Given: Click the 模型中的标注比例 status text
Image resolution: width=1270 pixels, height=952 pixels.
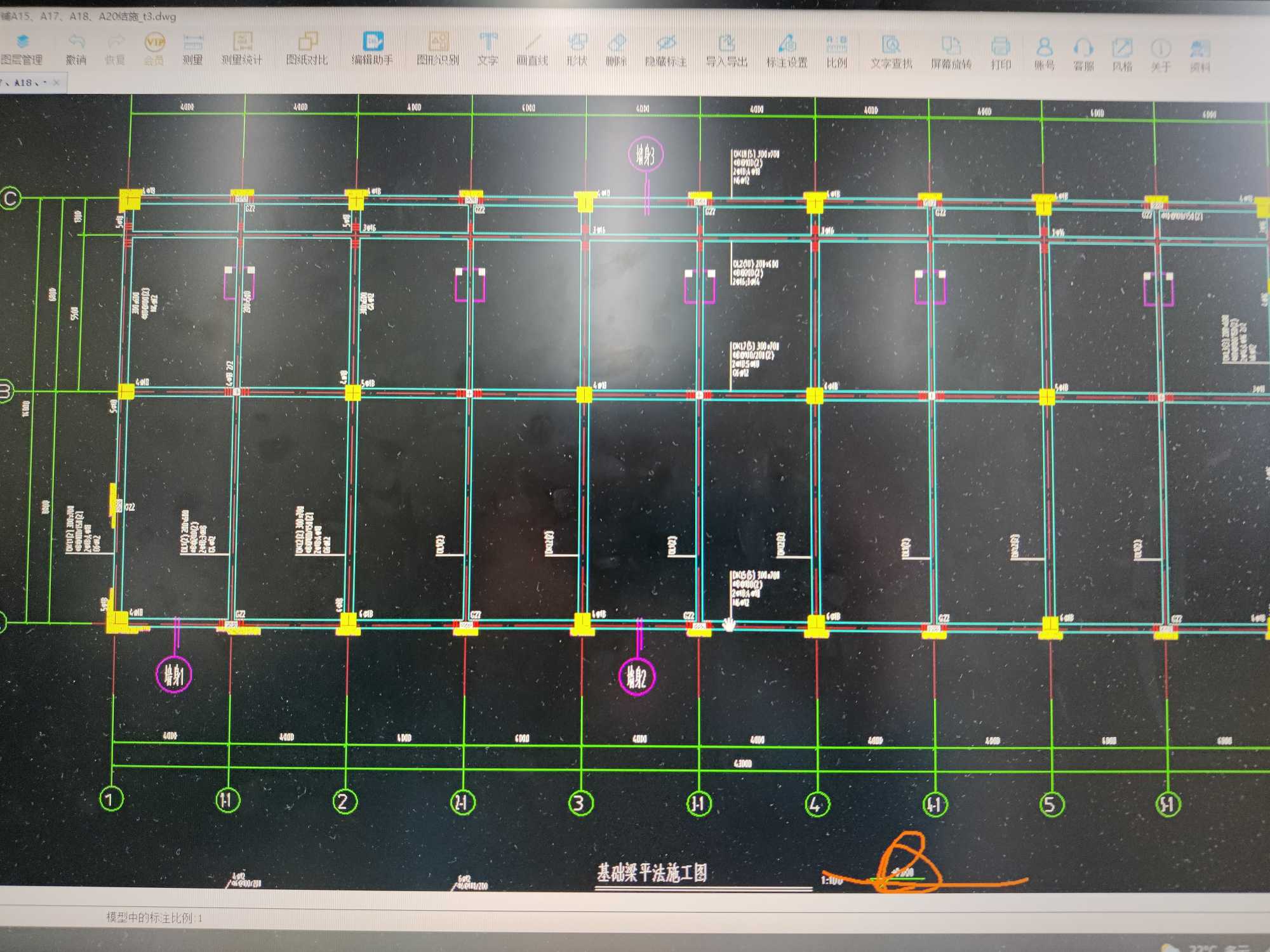Looking at the screenshot, I should click(154, 917).
